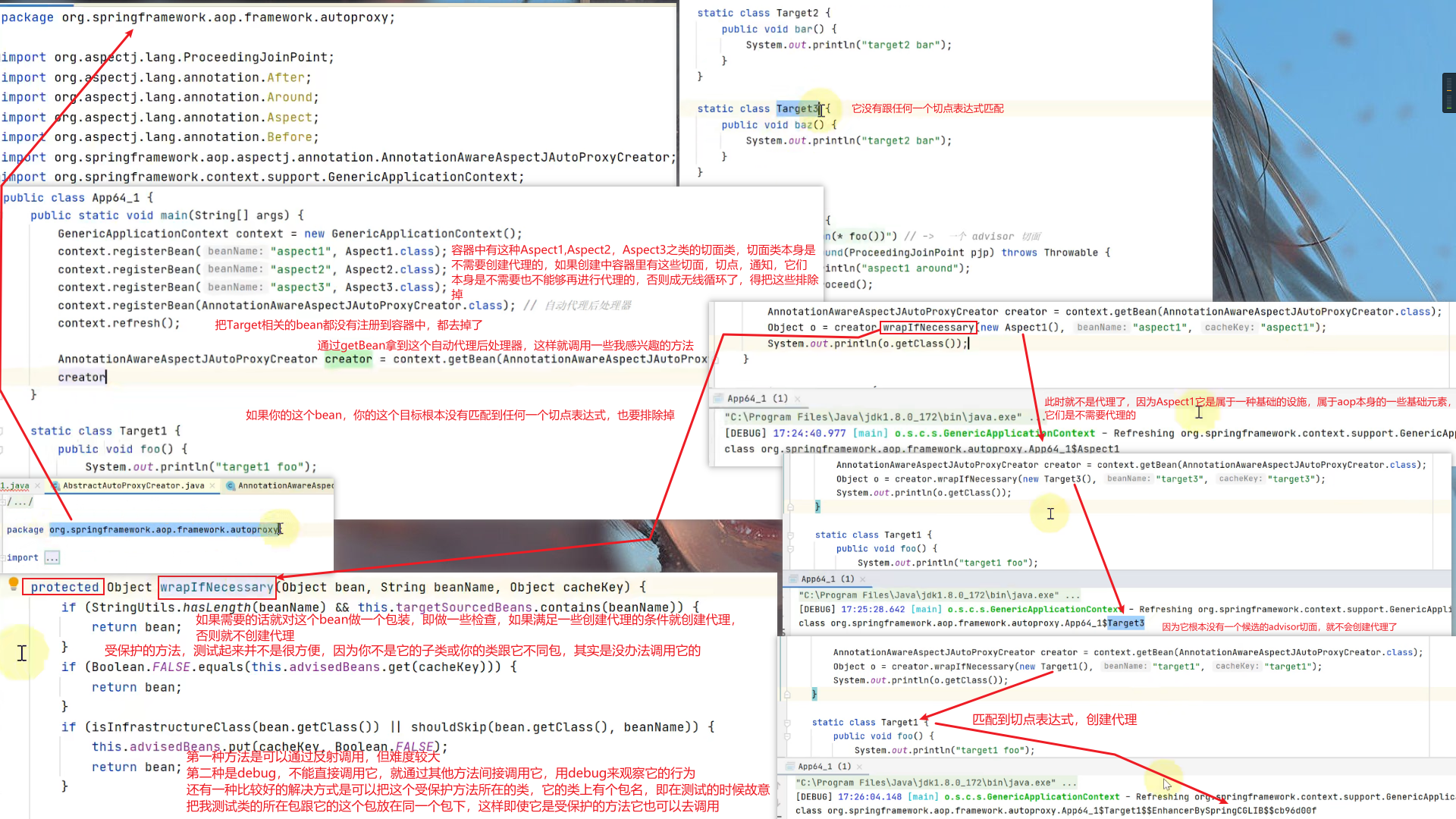Viewport: 1456px width, 819px height.
Task: Click the run icon on top App64_1 tab
Action: [718, 399]
